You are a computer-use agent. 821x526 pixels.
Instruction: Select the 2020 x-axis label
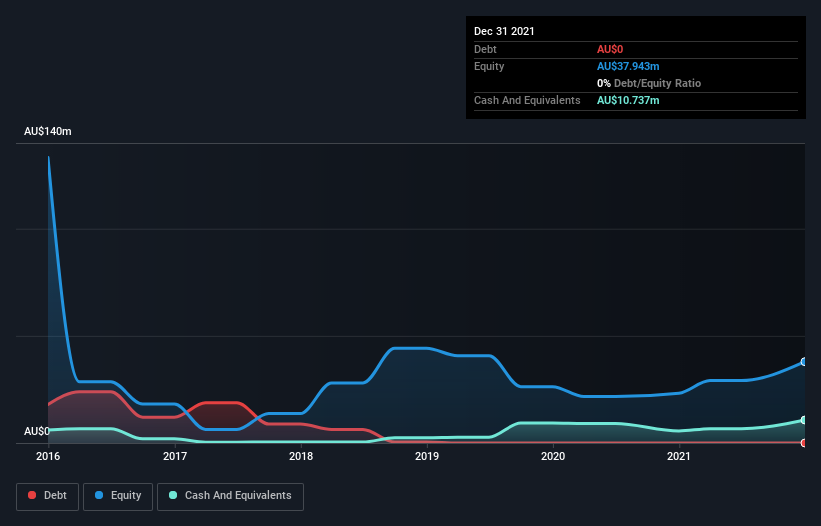pos(553,456)
